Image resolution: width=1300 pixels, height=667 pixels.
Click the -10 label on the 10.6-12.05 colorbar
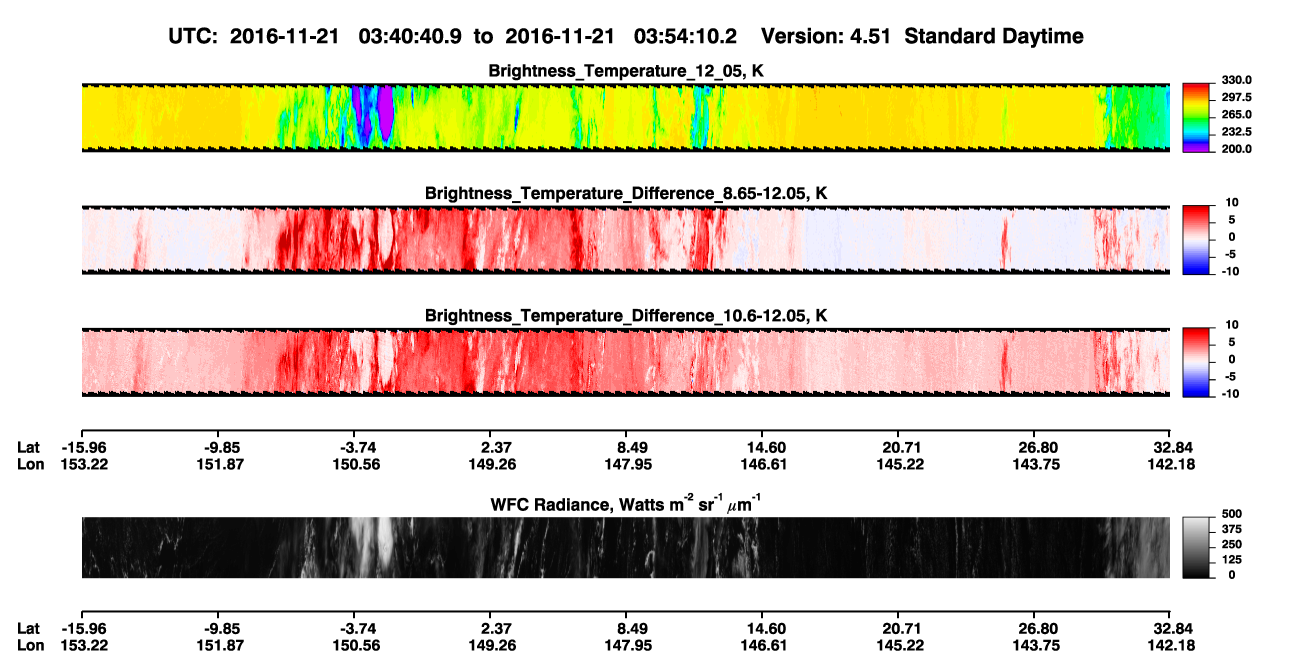pos(1229,394)
